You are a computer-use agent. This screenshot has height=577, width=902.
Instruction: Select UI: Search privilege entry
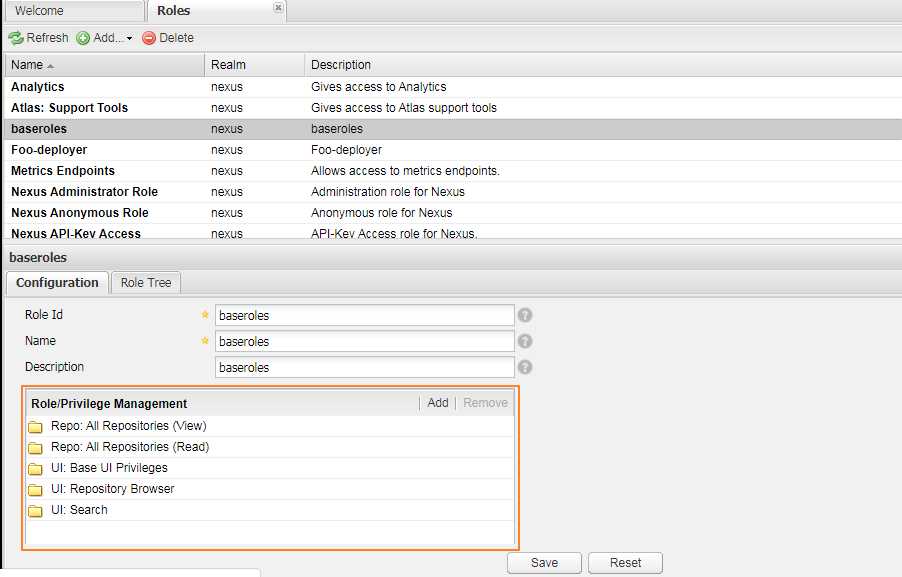coord(270,510)
